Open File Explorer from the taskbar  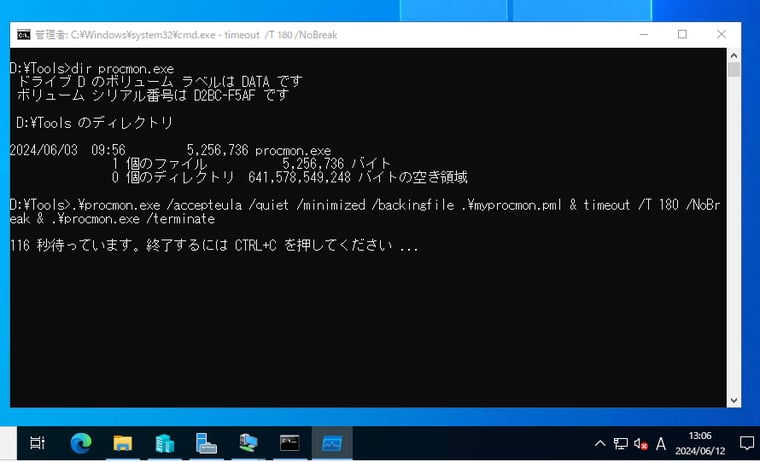123,443
